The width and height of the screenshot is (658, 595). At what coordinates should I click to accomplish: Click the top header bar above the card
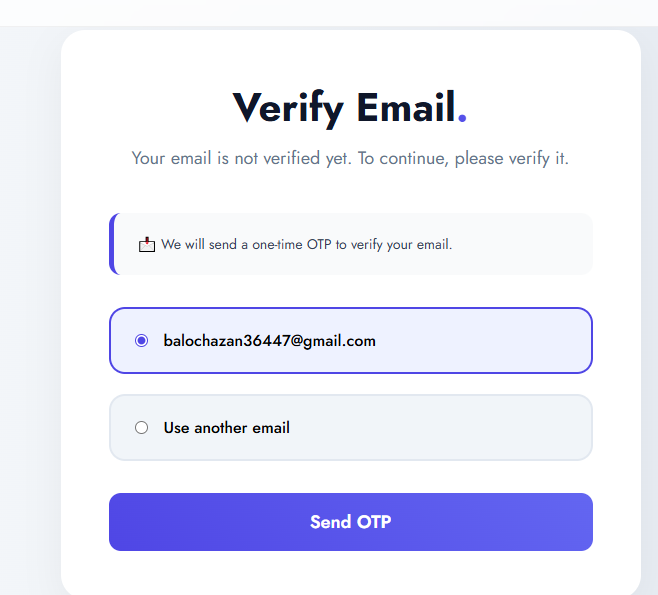point(329,13)
